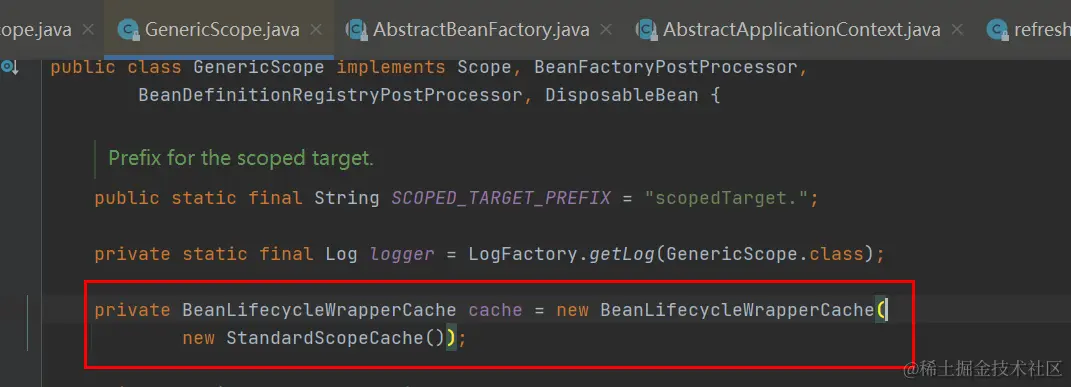Click BeanFactoryPostProcessor in the implements list
Screen dimensions: 1071x387
666,68
